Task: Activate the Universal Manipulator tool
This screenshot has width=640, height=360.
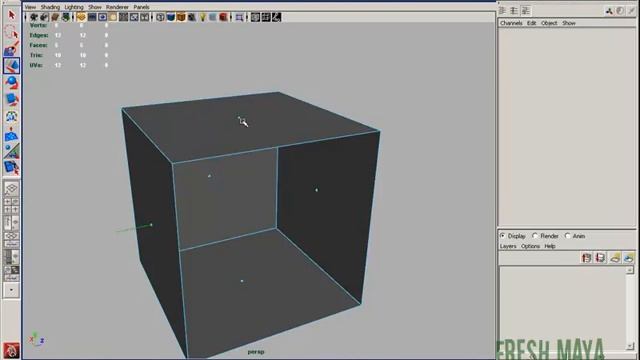Action: coord(11,117)
